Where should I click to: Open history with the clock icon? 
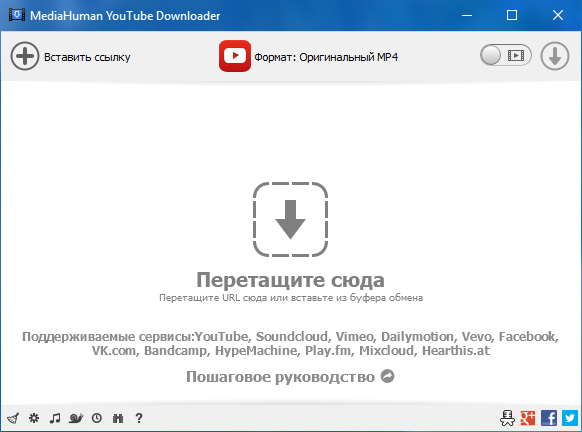coord(97,418)
